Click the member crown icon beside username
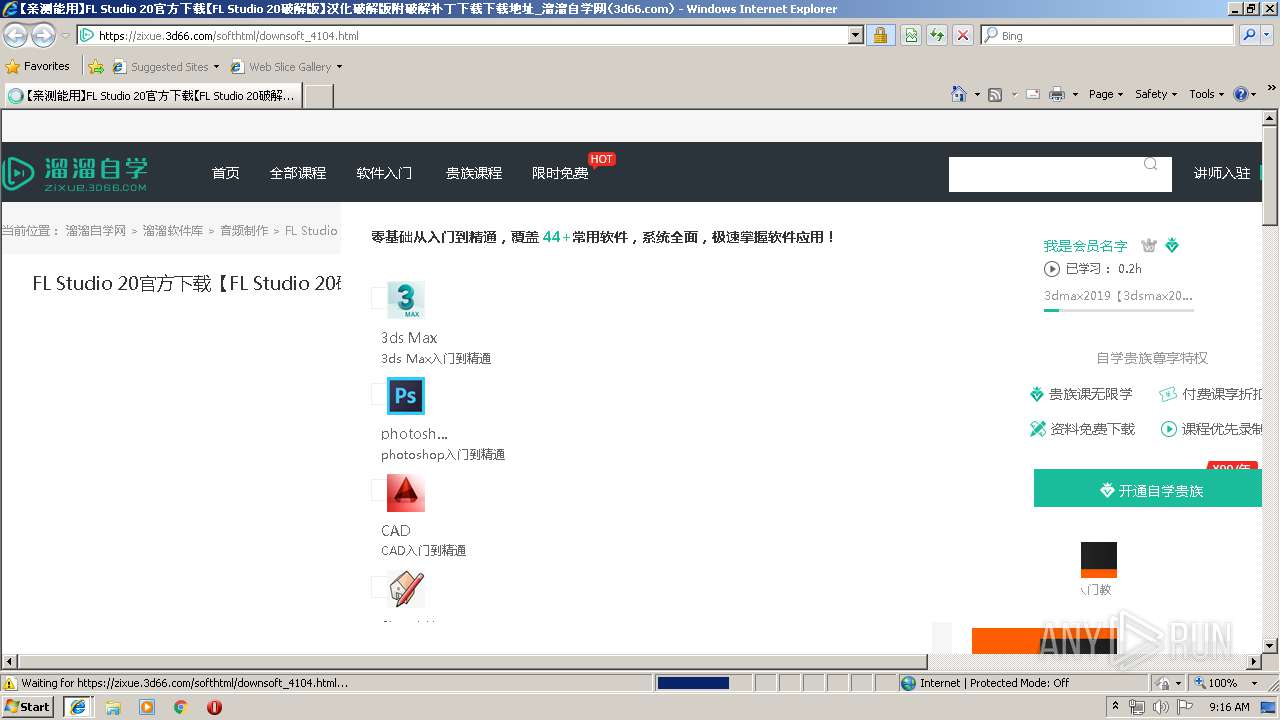1280x720 pixels. [1149, 245]
